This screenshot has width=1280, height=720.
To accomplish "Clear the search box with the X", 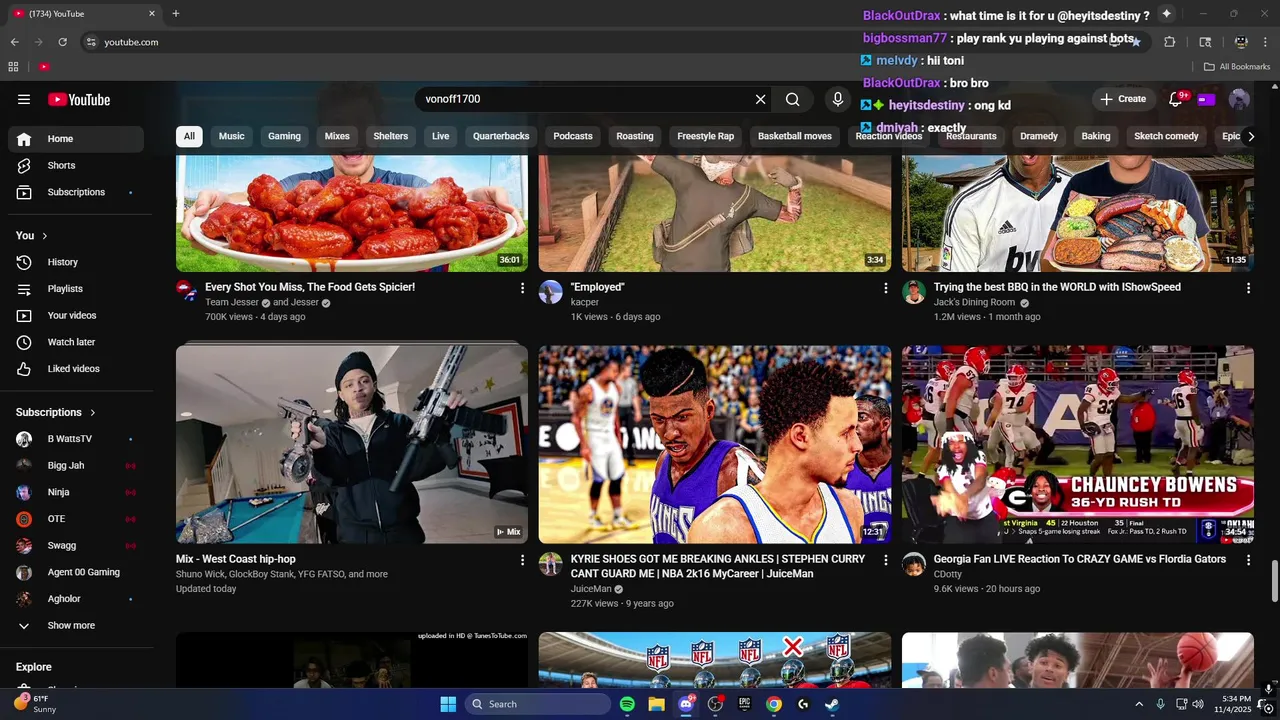I will pos(760,99).
